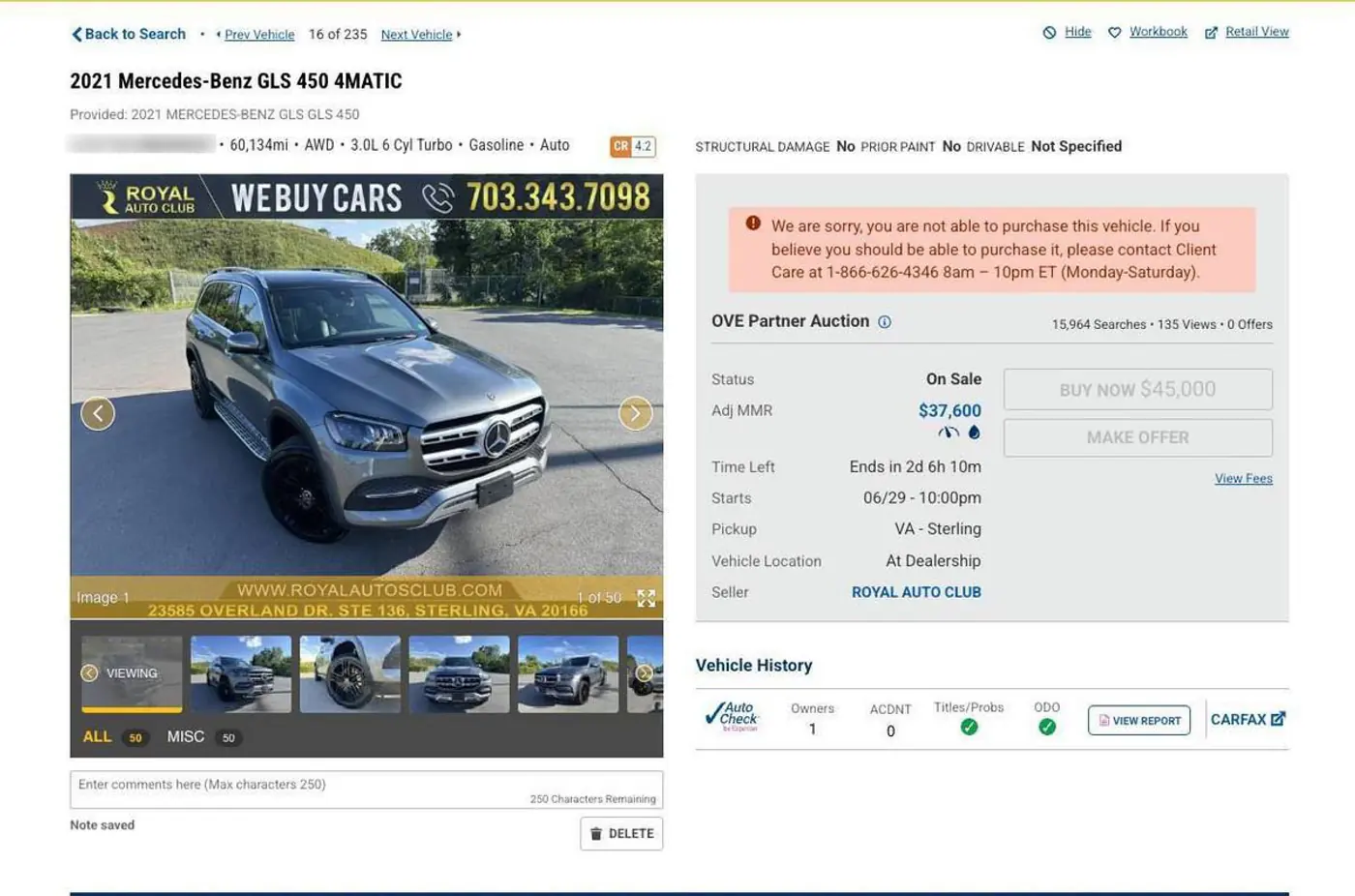The image size is (1355, 896).
Task: Click the Hide circle-slash icon
Action: tap(1049, 33)
